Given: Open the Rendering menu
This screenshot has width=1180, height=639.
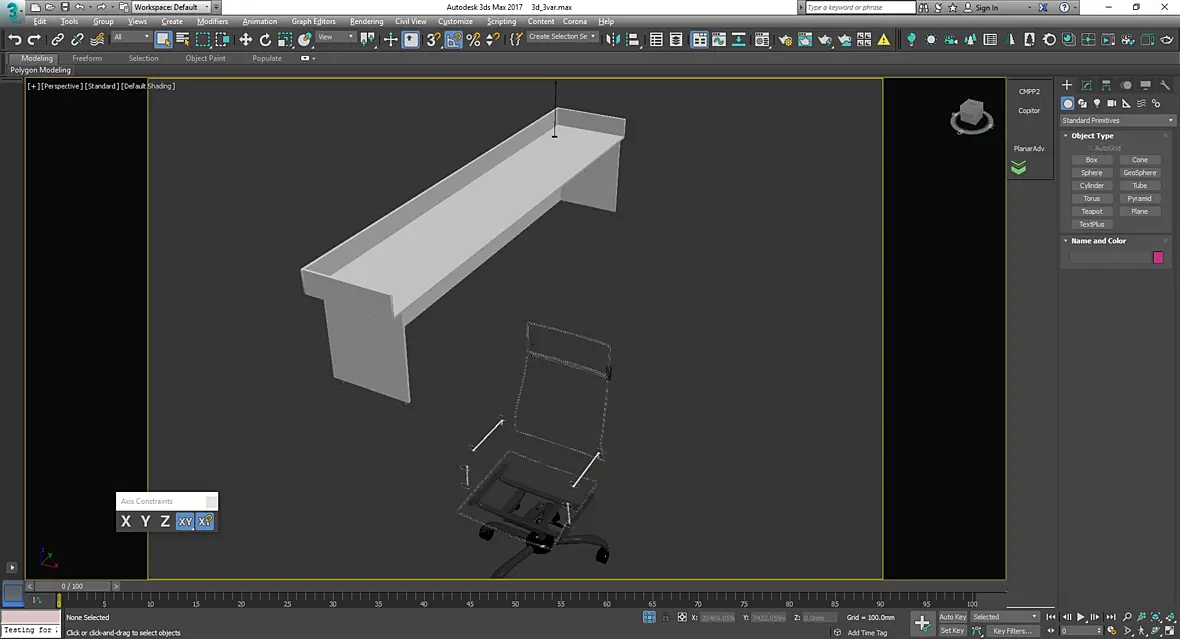Looking at the screenshot, I should (x=366, y=21).
